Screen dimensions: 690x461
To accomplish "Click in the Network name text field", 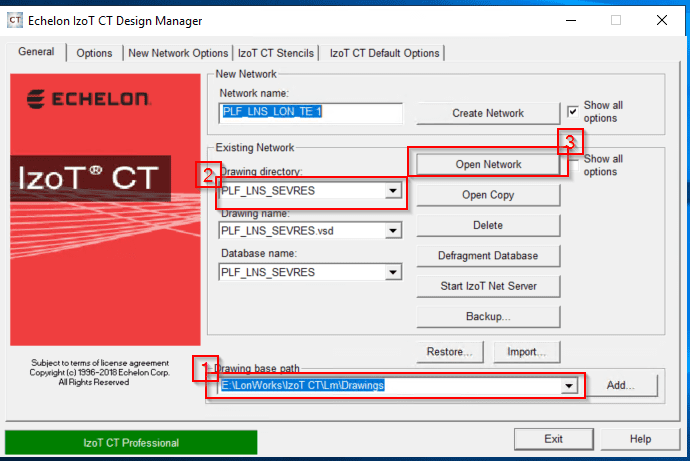I will point(310,113).
